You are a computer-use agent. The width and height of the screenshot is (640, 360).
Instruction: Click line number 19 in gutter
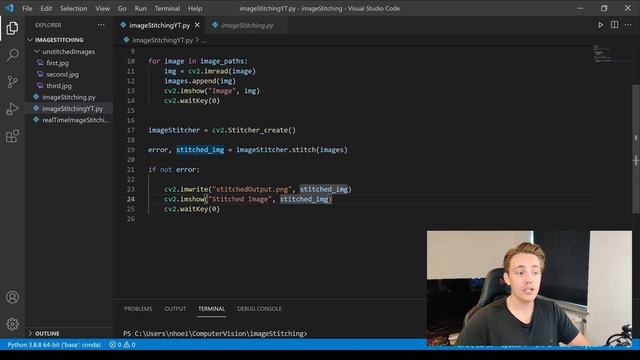[x=131, y=150]
